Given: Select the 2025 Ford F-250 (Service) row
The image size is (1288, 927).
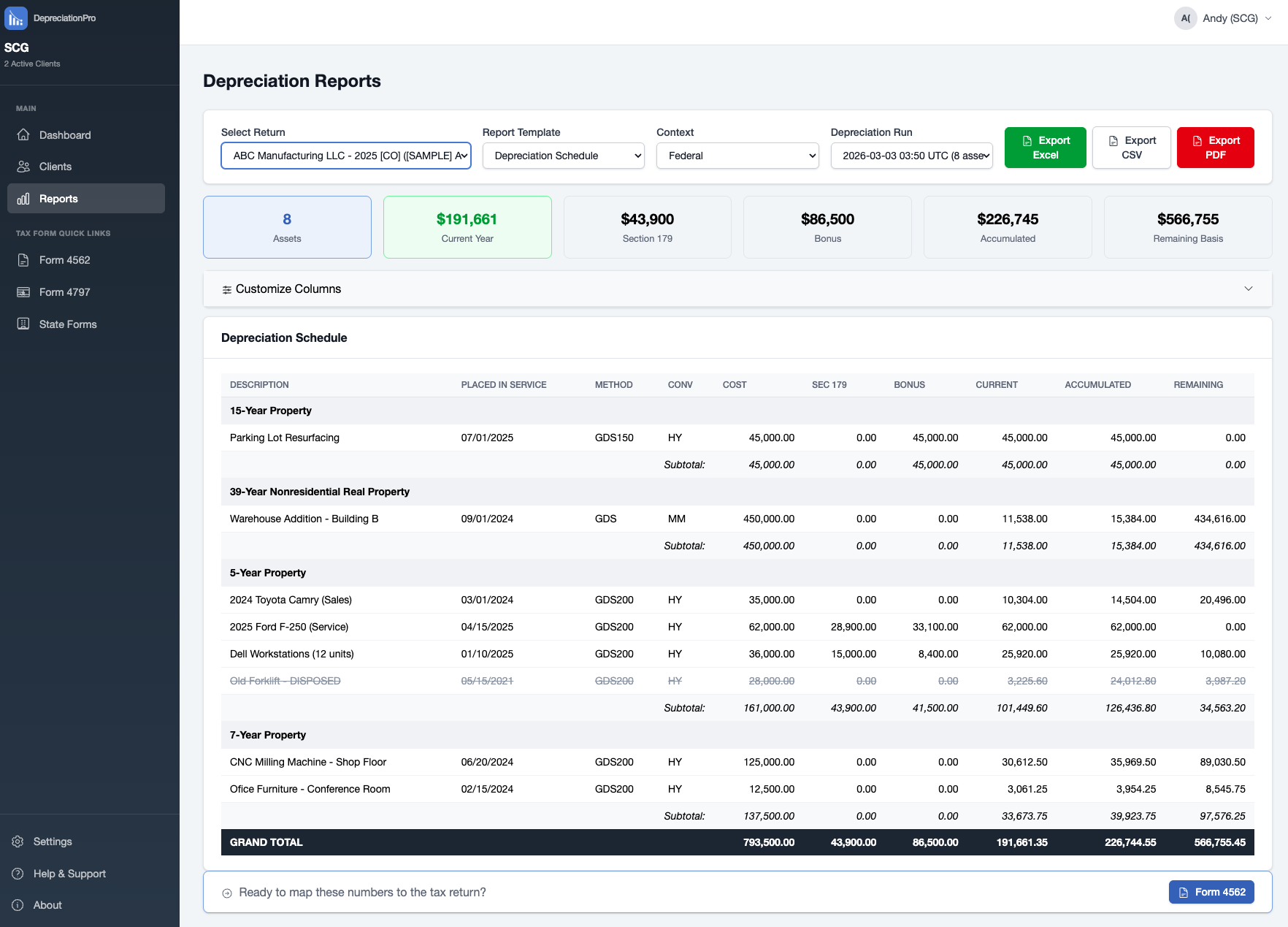Looking at the screenshot, I should [x=737, y=627].
